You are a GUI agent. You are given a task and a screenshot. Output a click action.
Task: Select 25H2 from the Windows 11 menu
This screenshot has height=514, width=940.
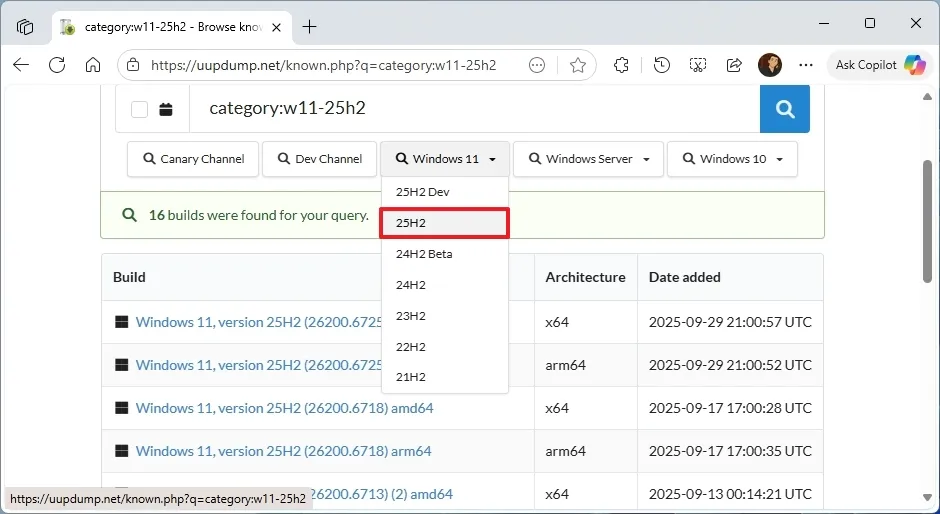pos(445,223)
